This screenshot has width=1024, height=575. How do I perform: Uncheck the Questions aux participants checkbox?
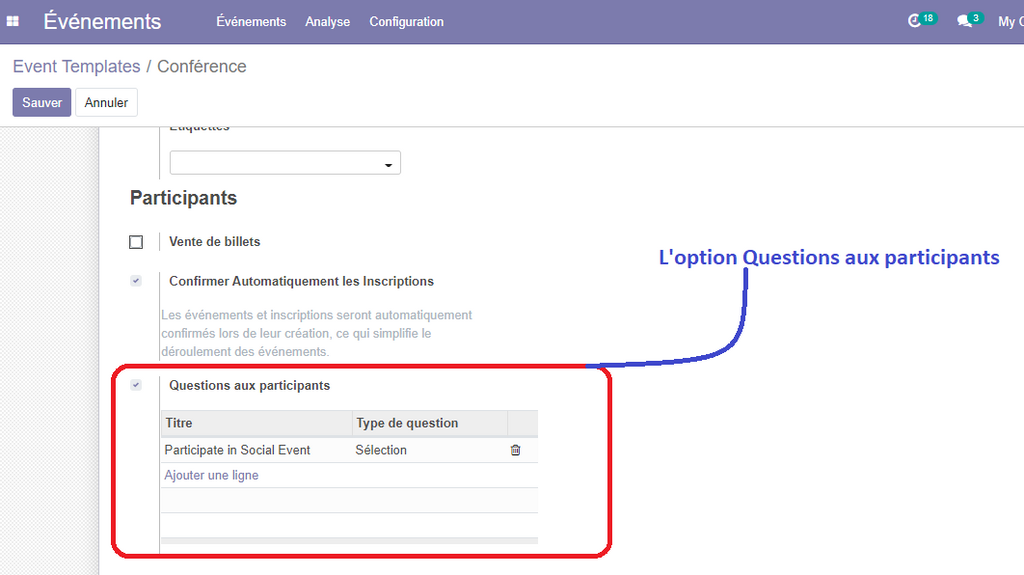[136, 385]
